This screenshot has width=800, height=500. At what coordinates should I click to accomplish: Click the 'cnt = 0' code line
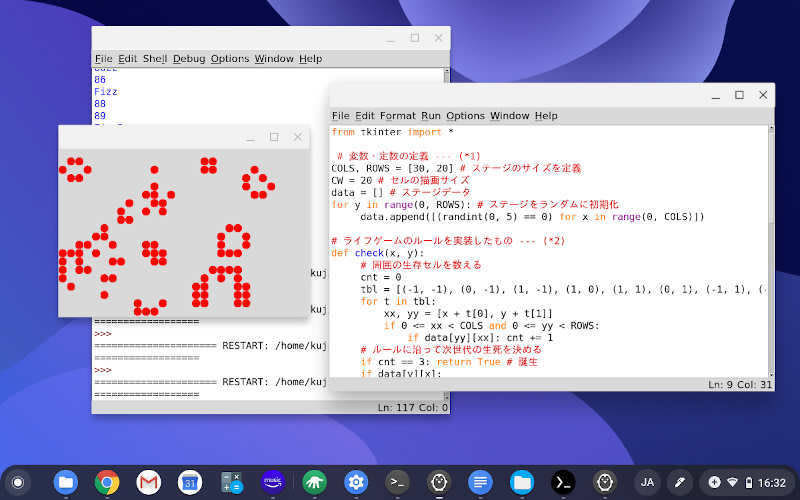point(381,277)
